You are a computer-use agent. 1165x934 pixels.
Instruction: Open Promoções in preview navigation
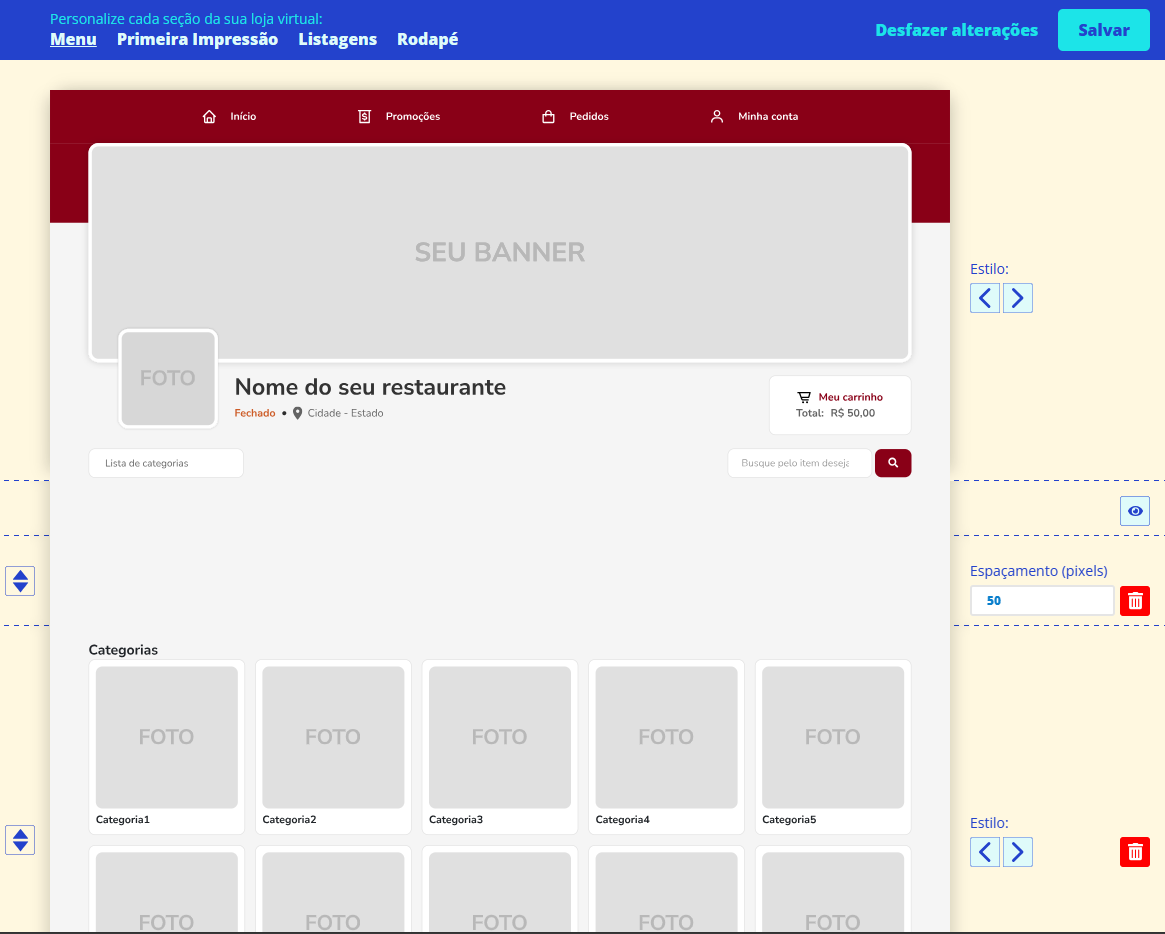coord(412,117)
